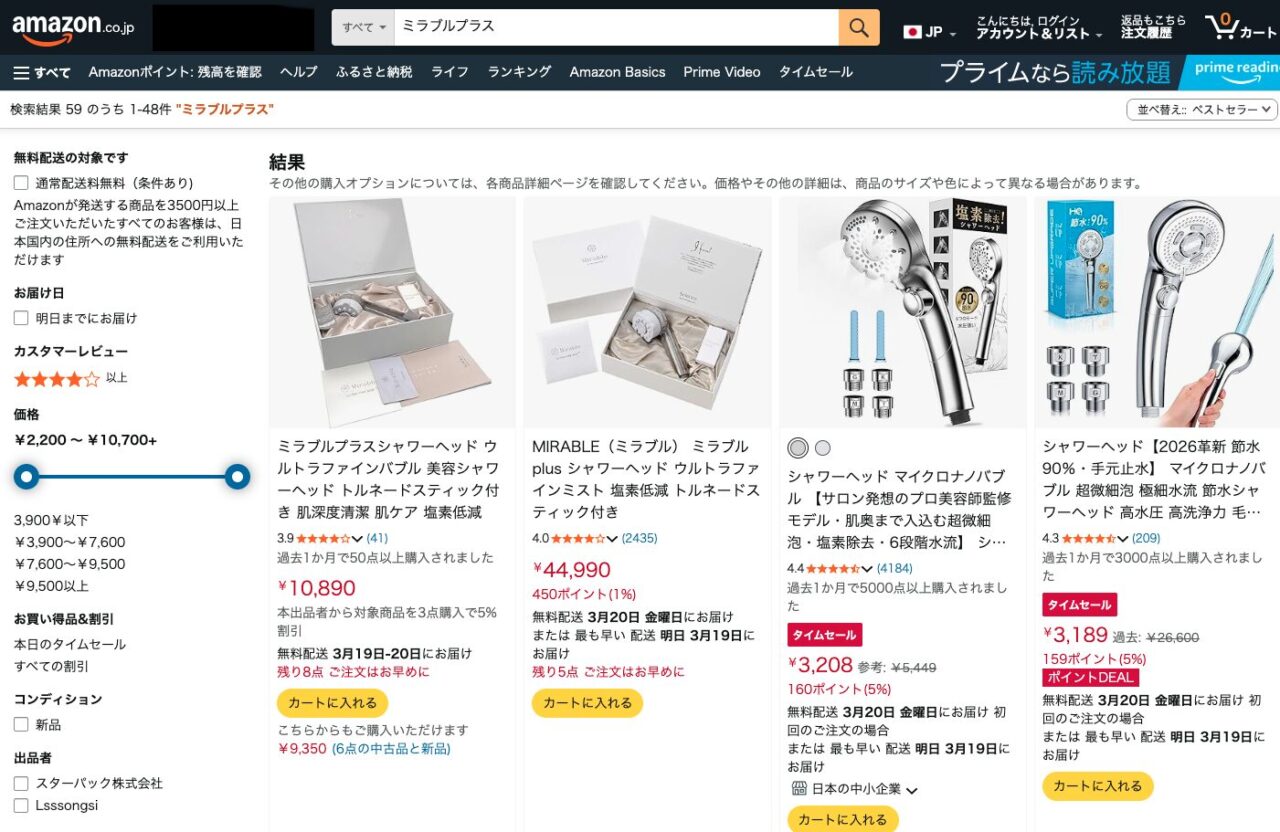Check the 明日までにお届け option
The height and width of the screenshot is (832, 1280).
tap(21, 318)
